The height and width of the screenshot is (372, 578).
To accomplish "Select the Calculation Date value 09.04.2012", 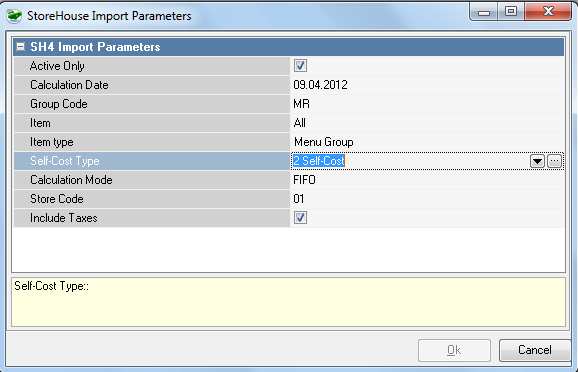I will click(320, 85).
